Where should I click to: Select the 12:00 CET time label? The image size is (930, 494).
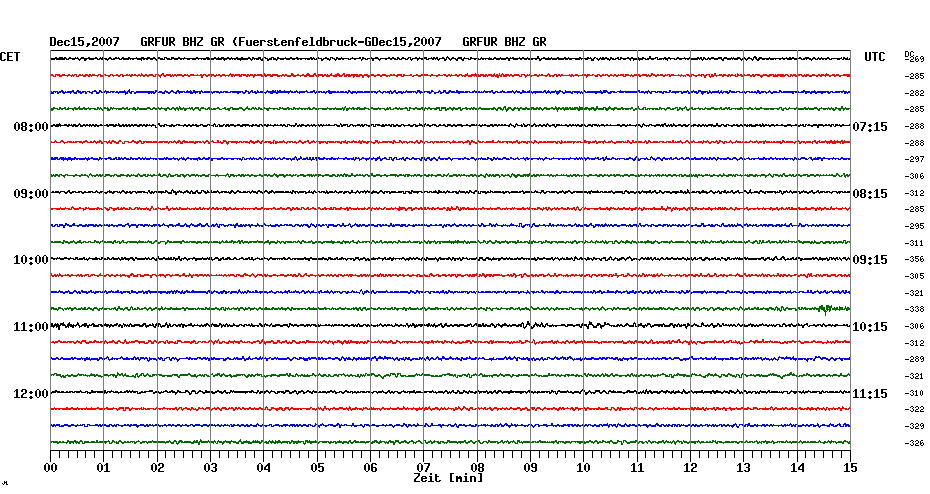click(31, 394)
